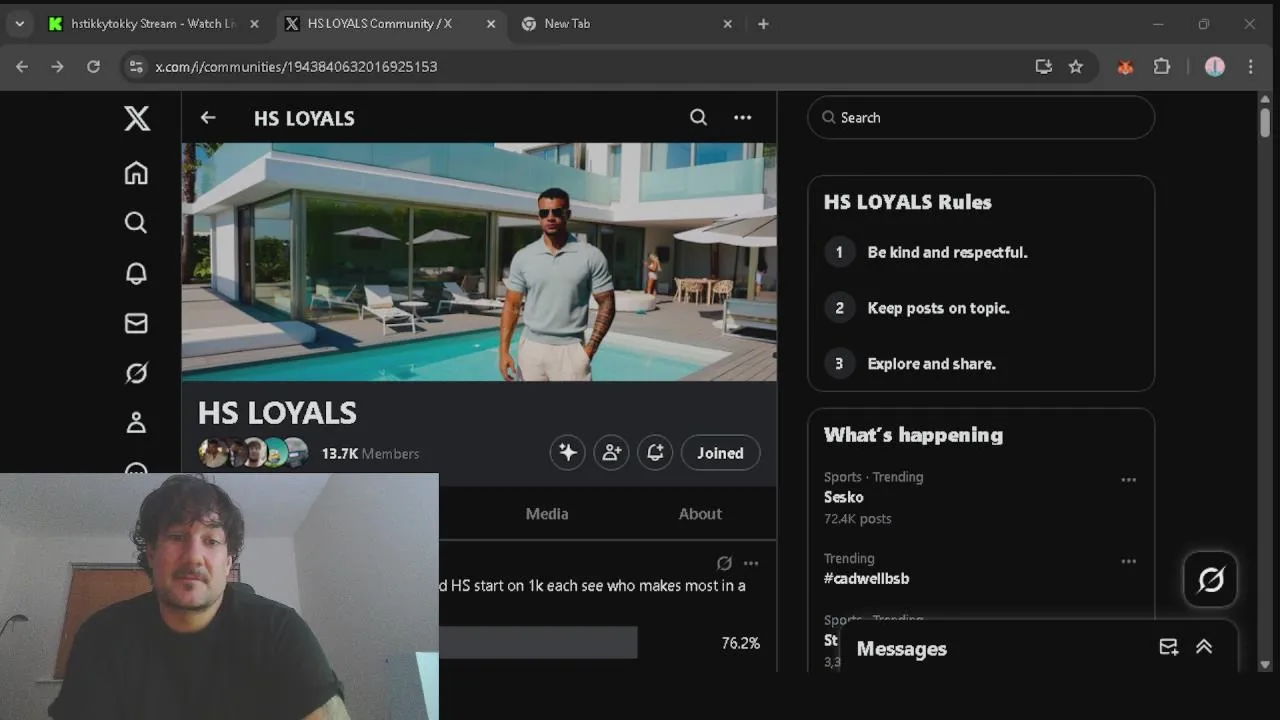Screen dimensions: 1280x720
Task: Toggle community notifications bell
Action: [655, 453]
